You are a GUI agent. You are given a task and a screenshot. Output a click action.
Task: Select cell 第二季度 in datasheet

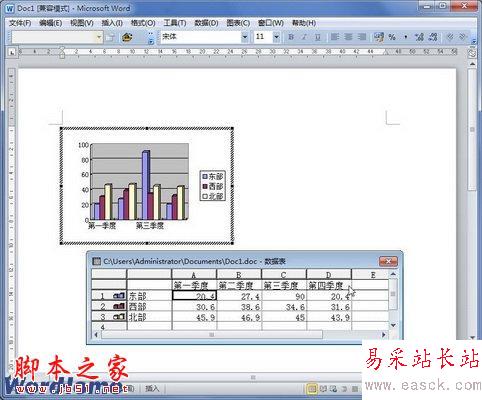[239, 285]
